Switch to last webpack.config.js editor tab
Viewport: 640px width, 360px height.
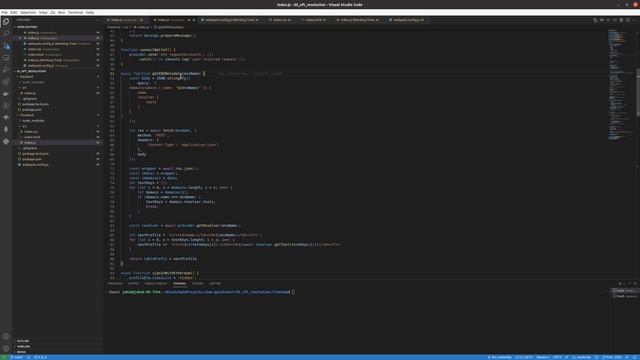[x=407, y=20]
